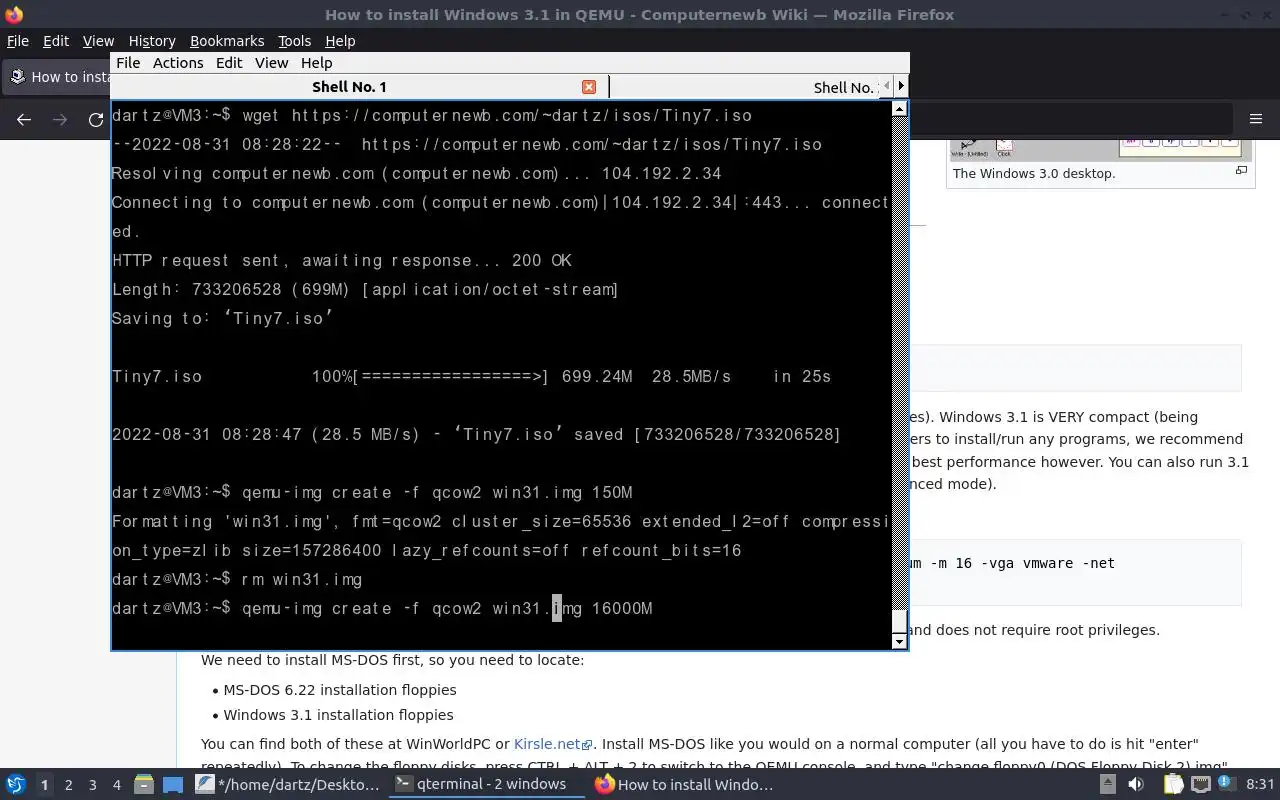Open qterminal View menu
The image size is (1280, 800).
(271, 62)
